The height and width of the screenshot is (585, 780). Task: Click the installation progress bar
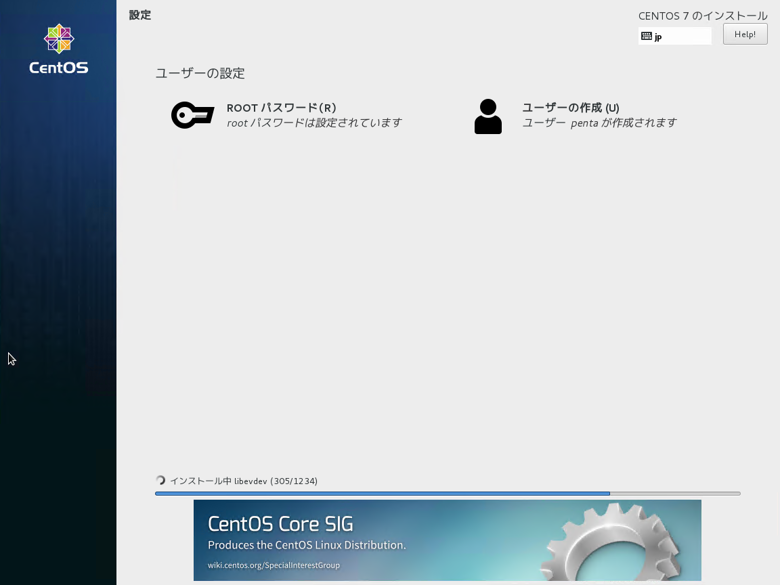[448, 493]
